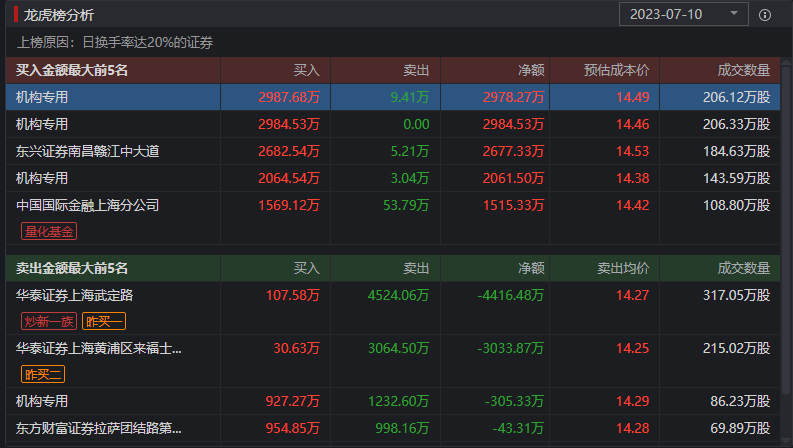Click the buy amount 927.27万
This screenshot has width=793, height=448.
(x=293, y=401)
